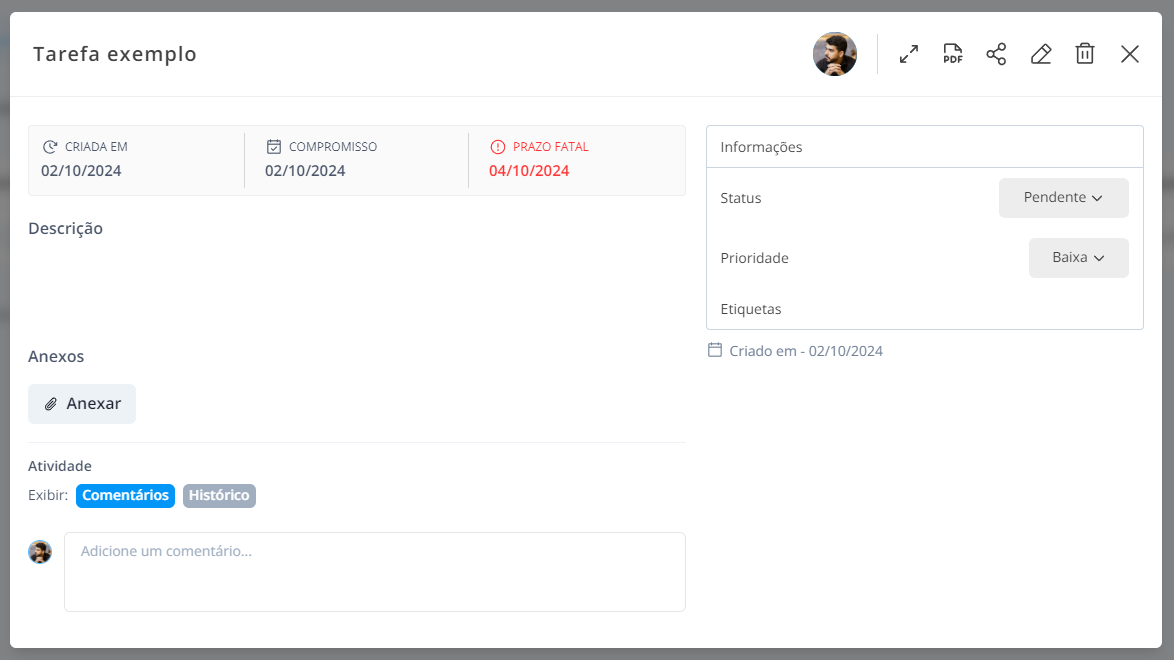Image resolution: width=1174 pixels, height=660 pixels.
Task: Show the Comentários activity tab
Action: tap(125, 495)
